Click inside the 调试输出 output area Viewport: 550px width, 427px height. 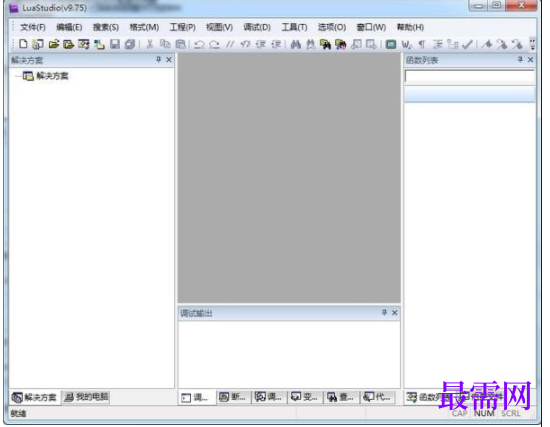289,354
